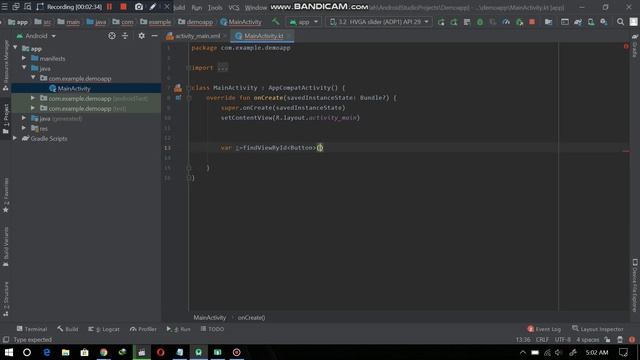Open the Run tool window
Image resolution: width=640 pixels, height=360 pixels.
click(x=178, y=329)
